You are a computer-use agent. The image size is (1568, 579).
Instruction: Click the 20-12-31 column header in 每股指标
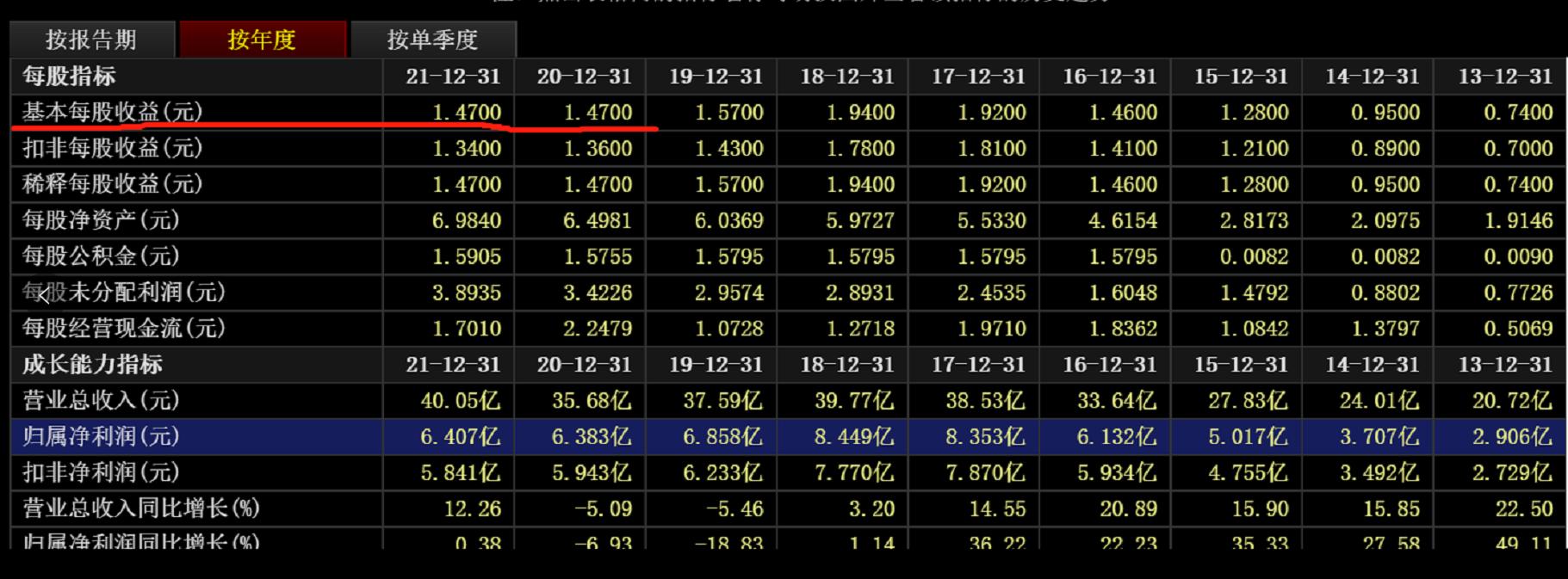tap(585, 77)
